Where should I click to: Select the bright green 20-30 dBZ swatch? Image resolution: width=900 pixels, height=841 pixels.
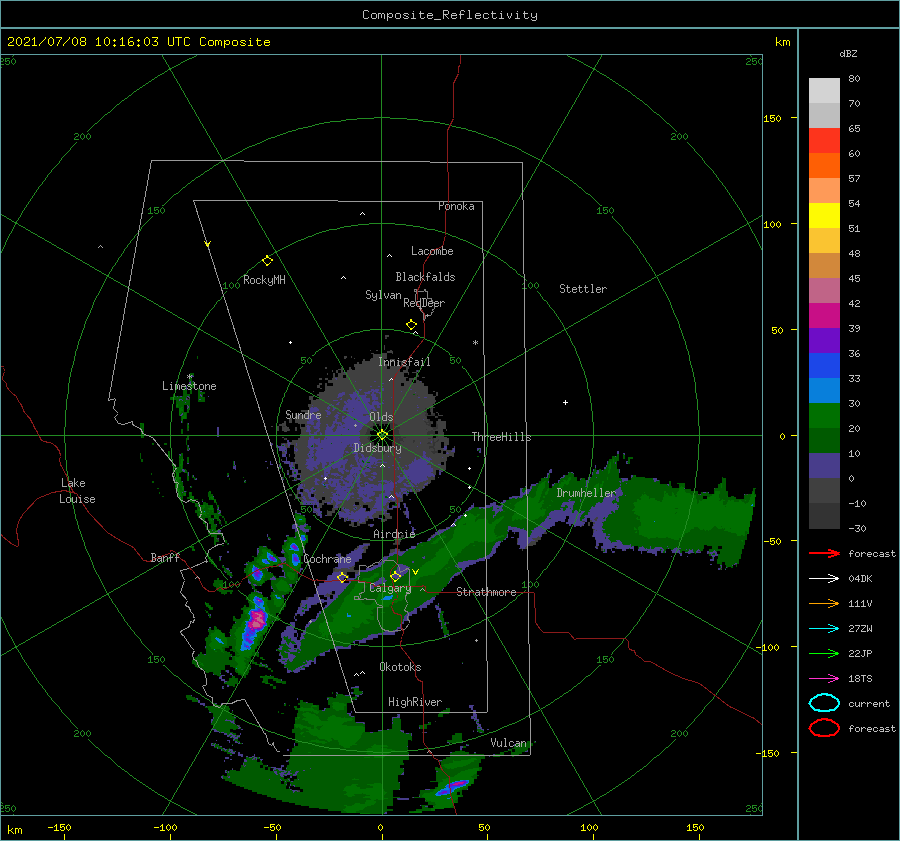point(824,415)
